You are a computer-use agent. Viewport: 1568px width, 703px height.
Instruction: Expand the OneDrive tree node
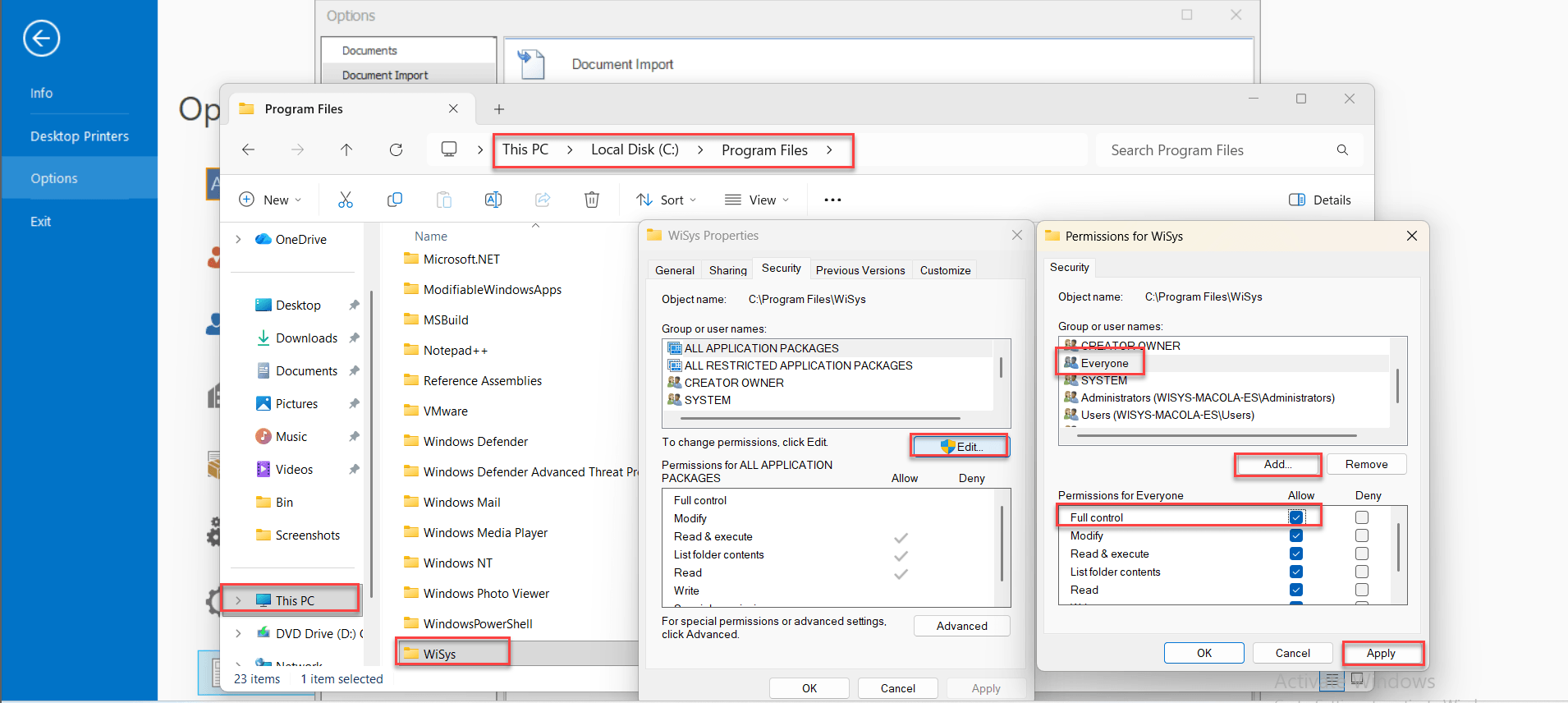(x=238, y=239)
